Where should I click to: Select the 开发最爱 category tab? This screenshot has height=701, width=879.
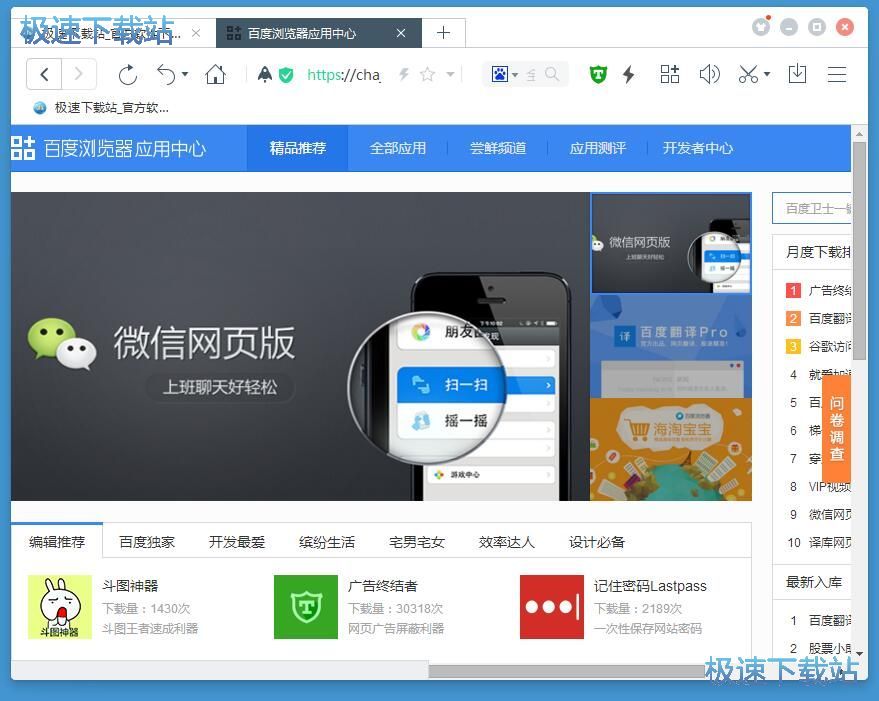tap(237, 542)
